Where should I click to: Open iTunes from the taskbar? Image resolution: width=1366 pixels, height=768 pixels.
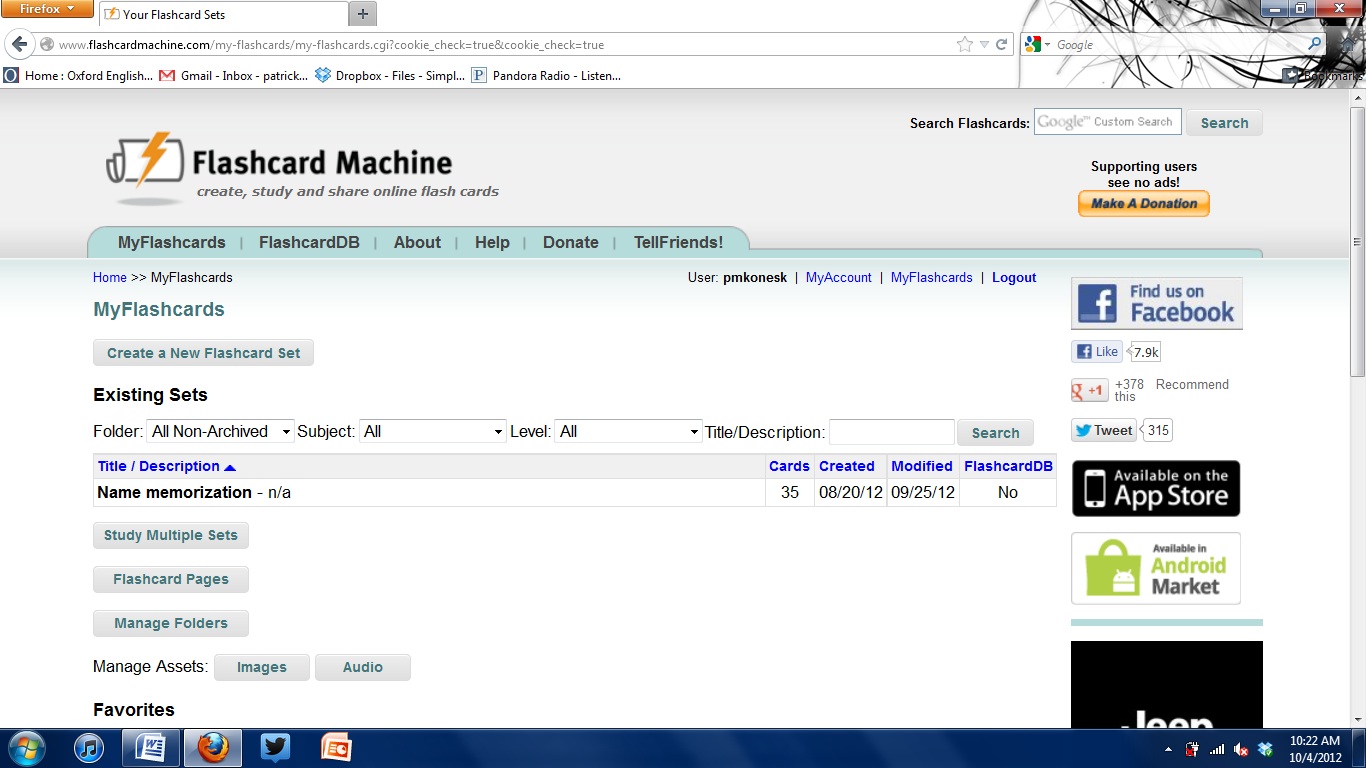(89, 748)
